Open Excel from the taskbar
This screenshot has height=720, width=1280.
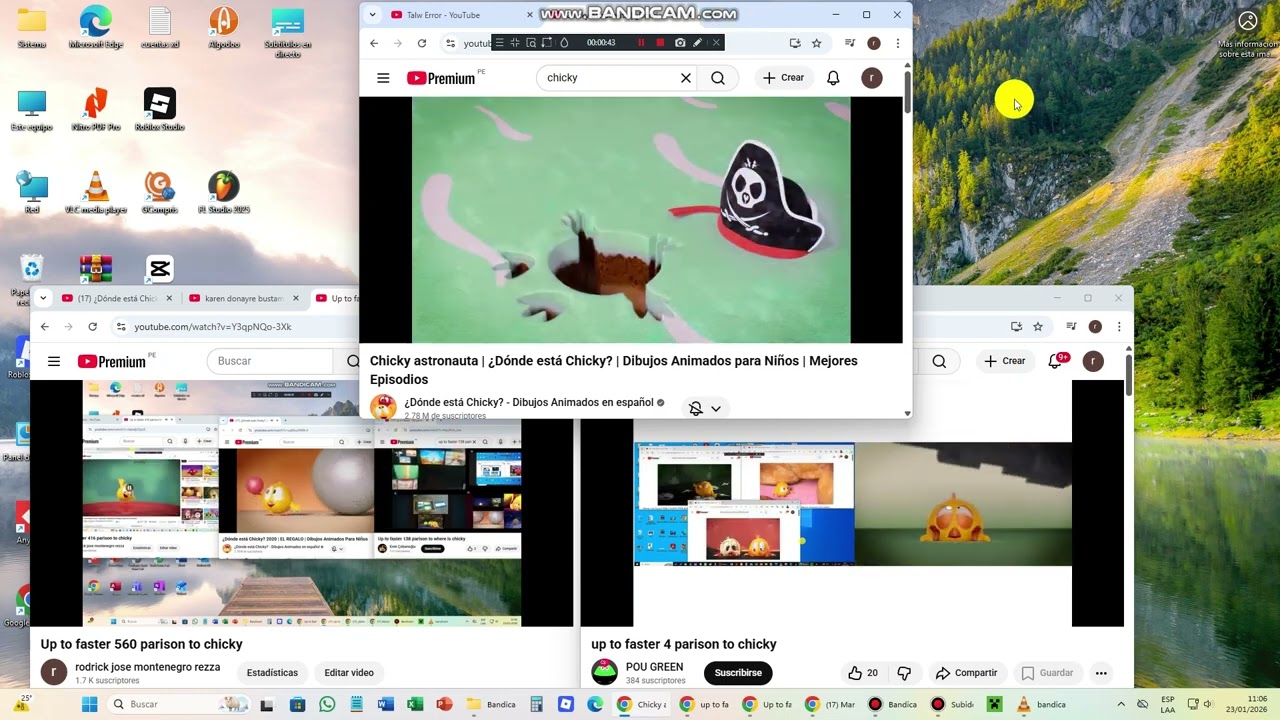click(x=415, y=705)
